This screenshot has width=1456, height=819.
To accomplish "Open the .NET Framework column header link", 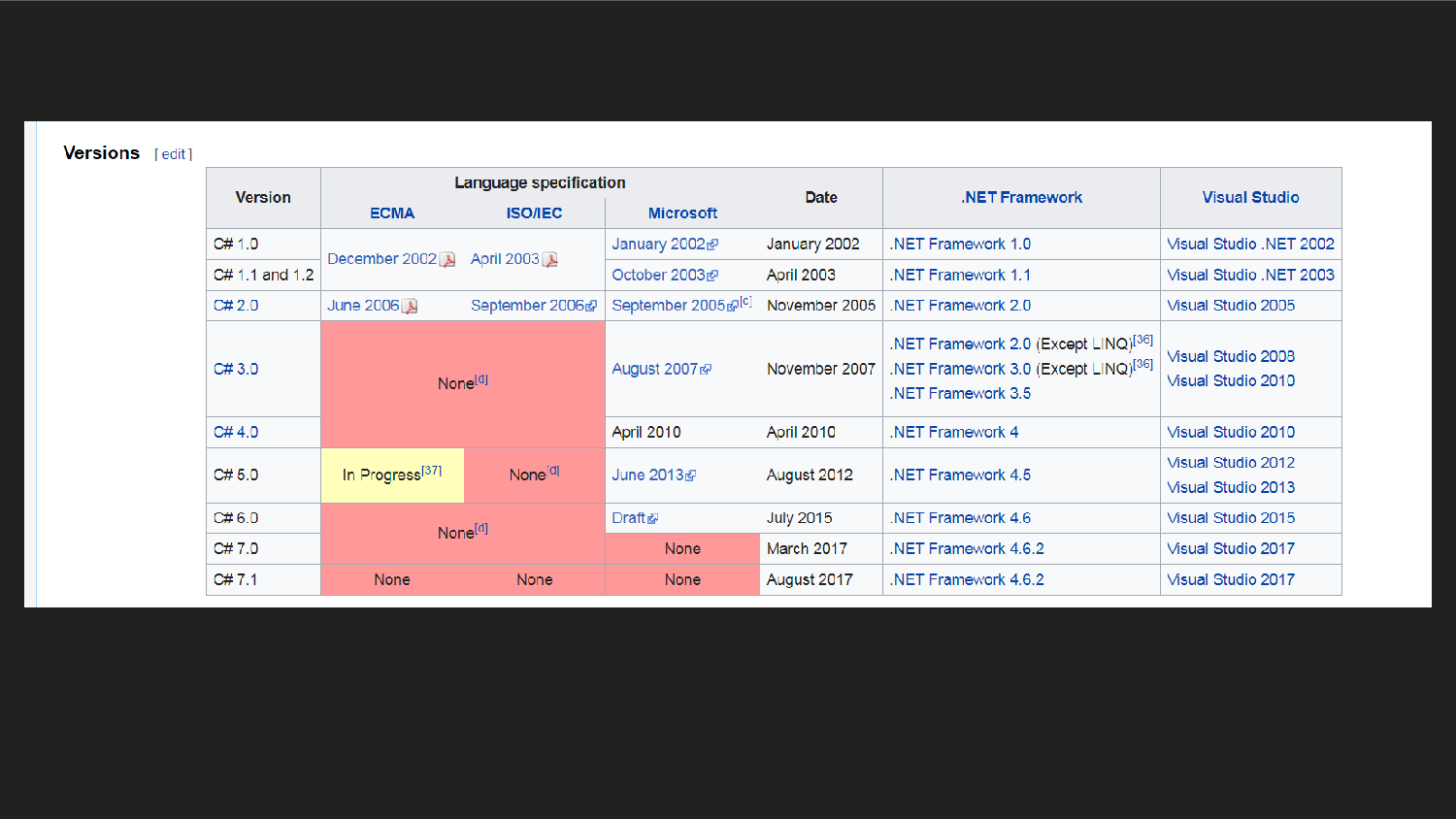I will (1021, 197).
